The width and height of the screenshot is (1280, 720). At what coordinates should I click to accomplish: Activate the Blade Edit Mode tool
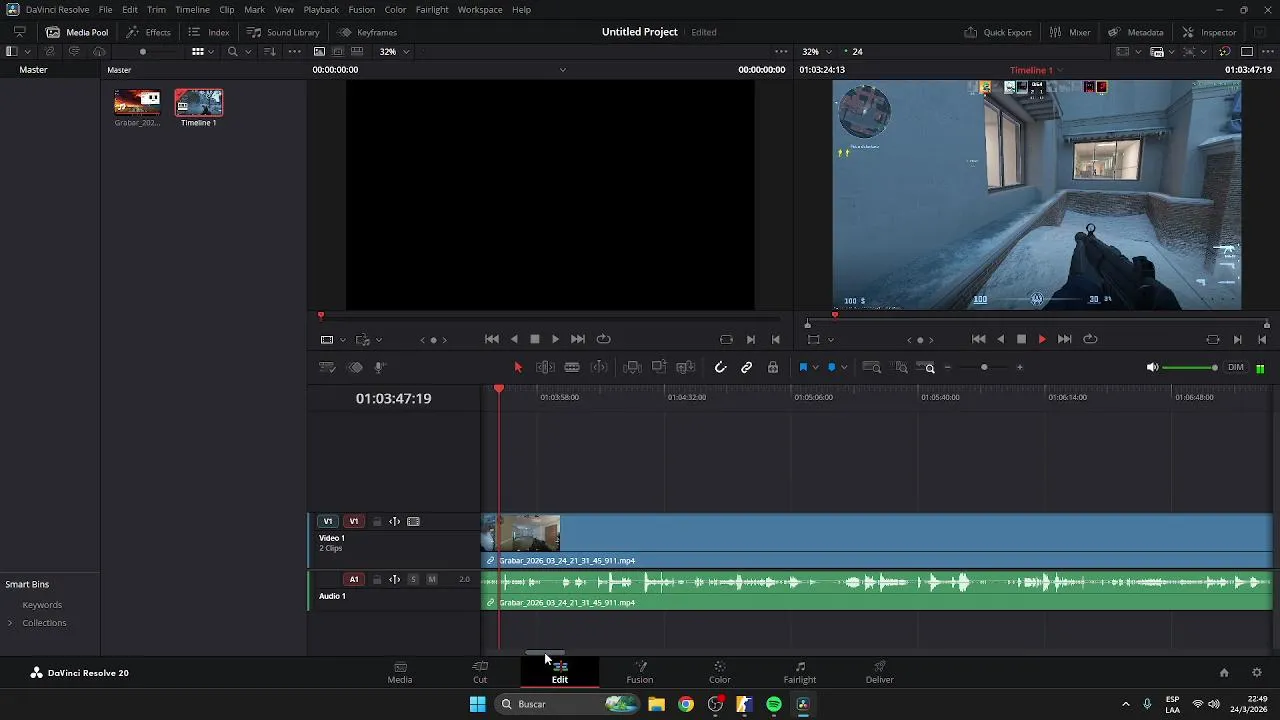[572, 367]
